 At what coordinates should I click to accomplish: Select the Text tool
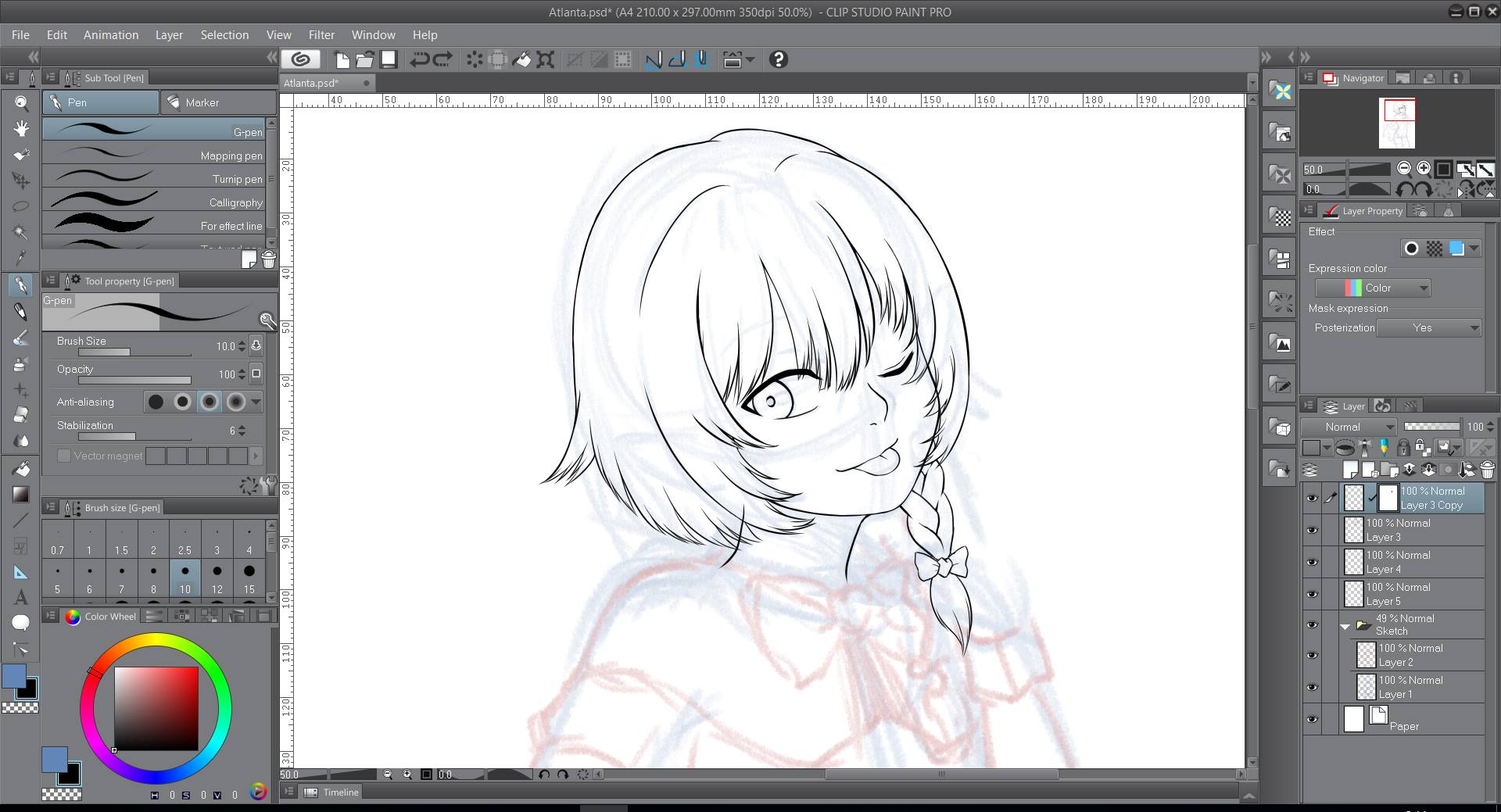tap(21, 597)
